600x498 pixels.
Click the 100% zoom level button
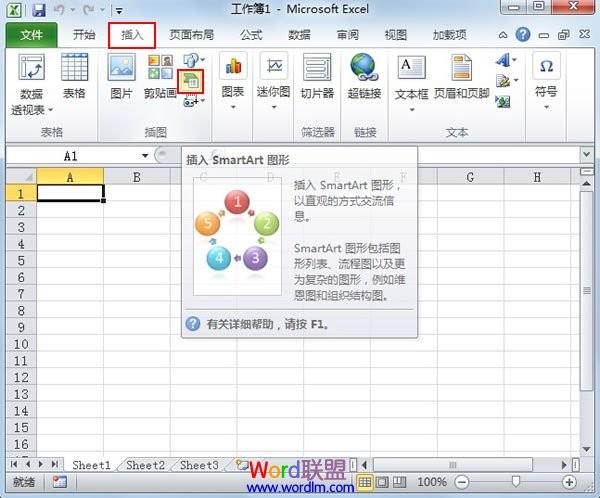(x=432, y=482)
